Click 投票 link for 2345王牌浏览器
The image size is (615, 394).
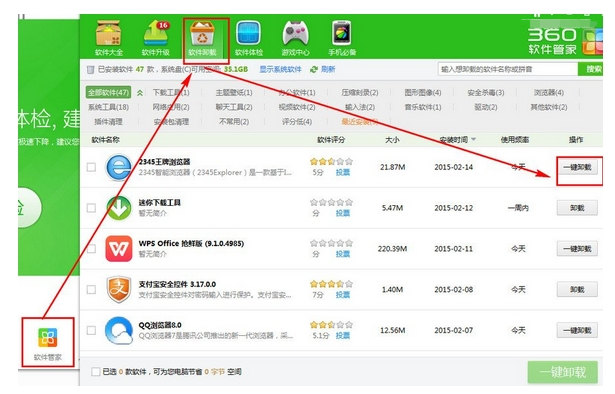coord(343,172)
